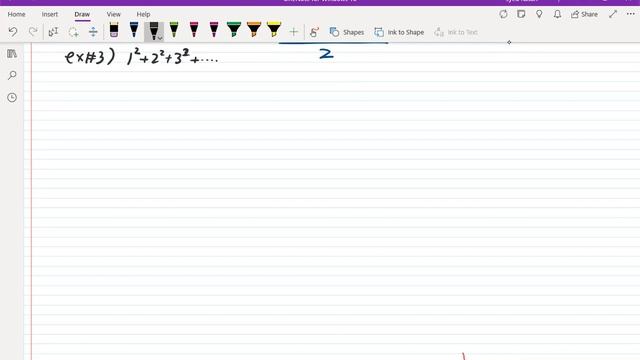
Task: Pick the olive green pen
Action: [174, 30]
